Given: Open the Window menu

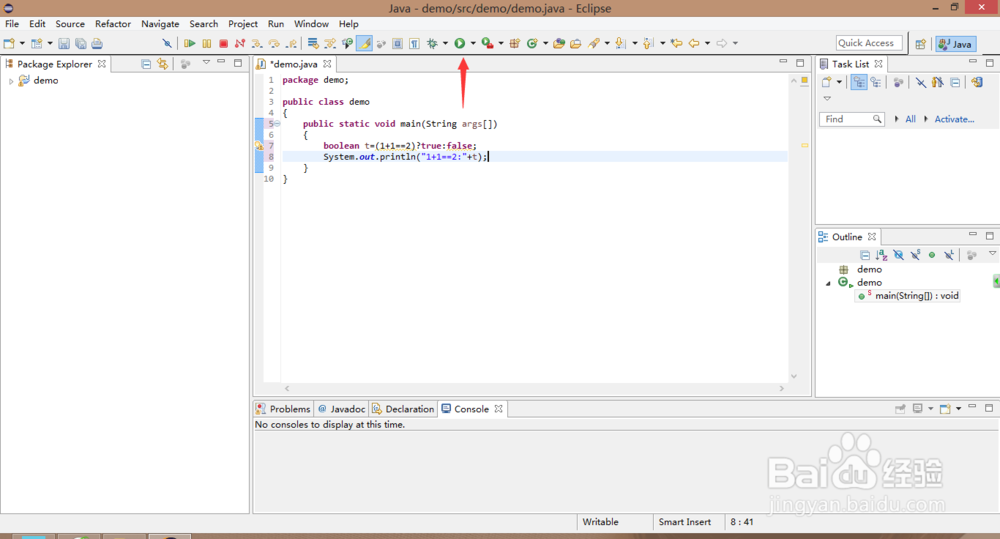Looking at the screenshot, I should click(311, 24).
